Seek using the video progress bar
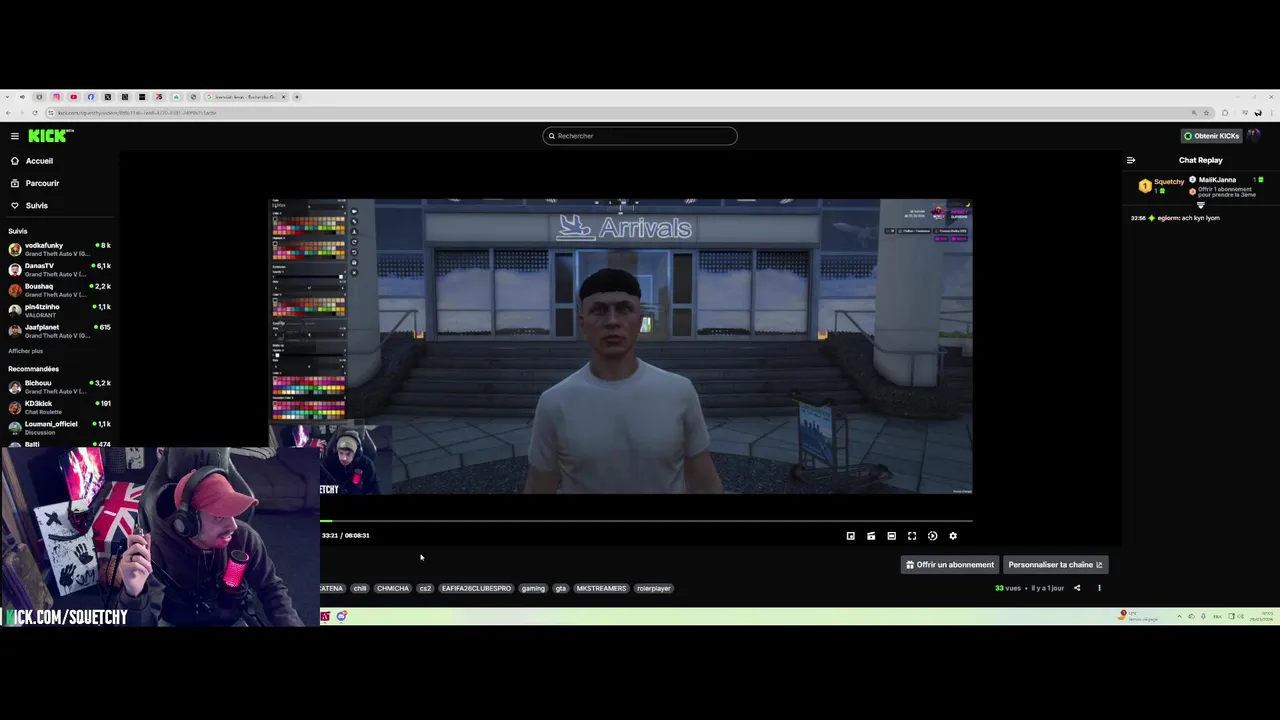 click(x=646, y=521)
